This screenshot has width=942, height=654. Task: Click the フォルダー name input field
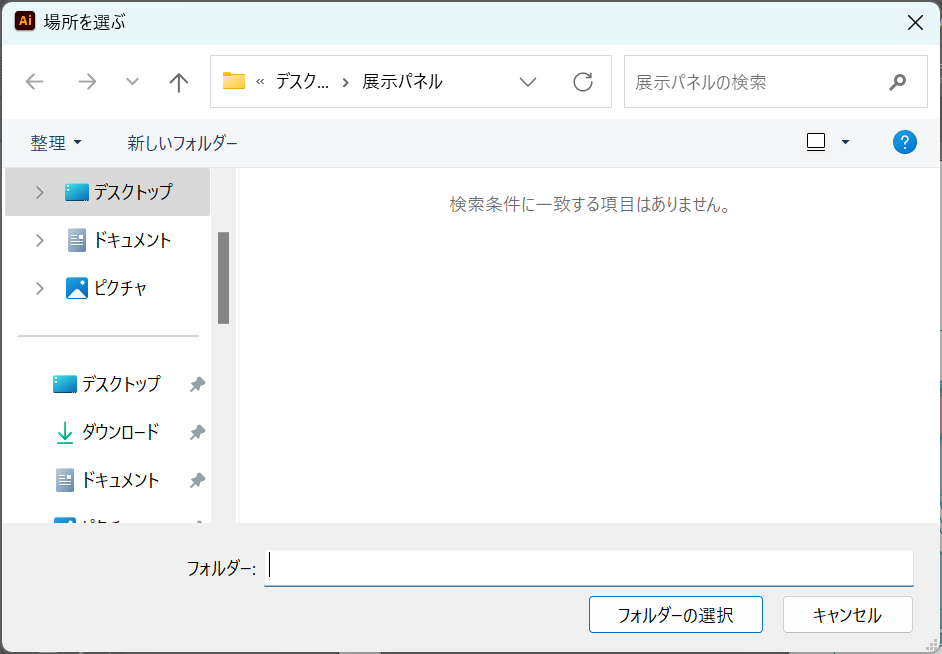pyautogui.click(x=588, y=567)
